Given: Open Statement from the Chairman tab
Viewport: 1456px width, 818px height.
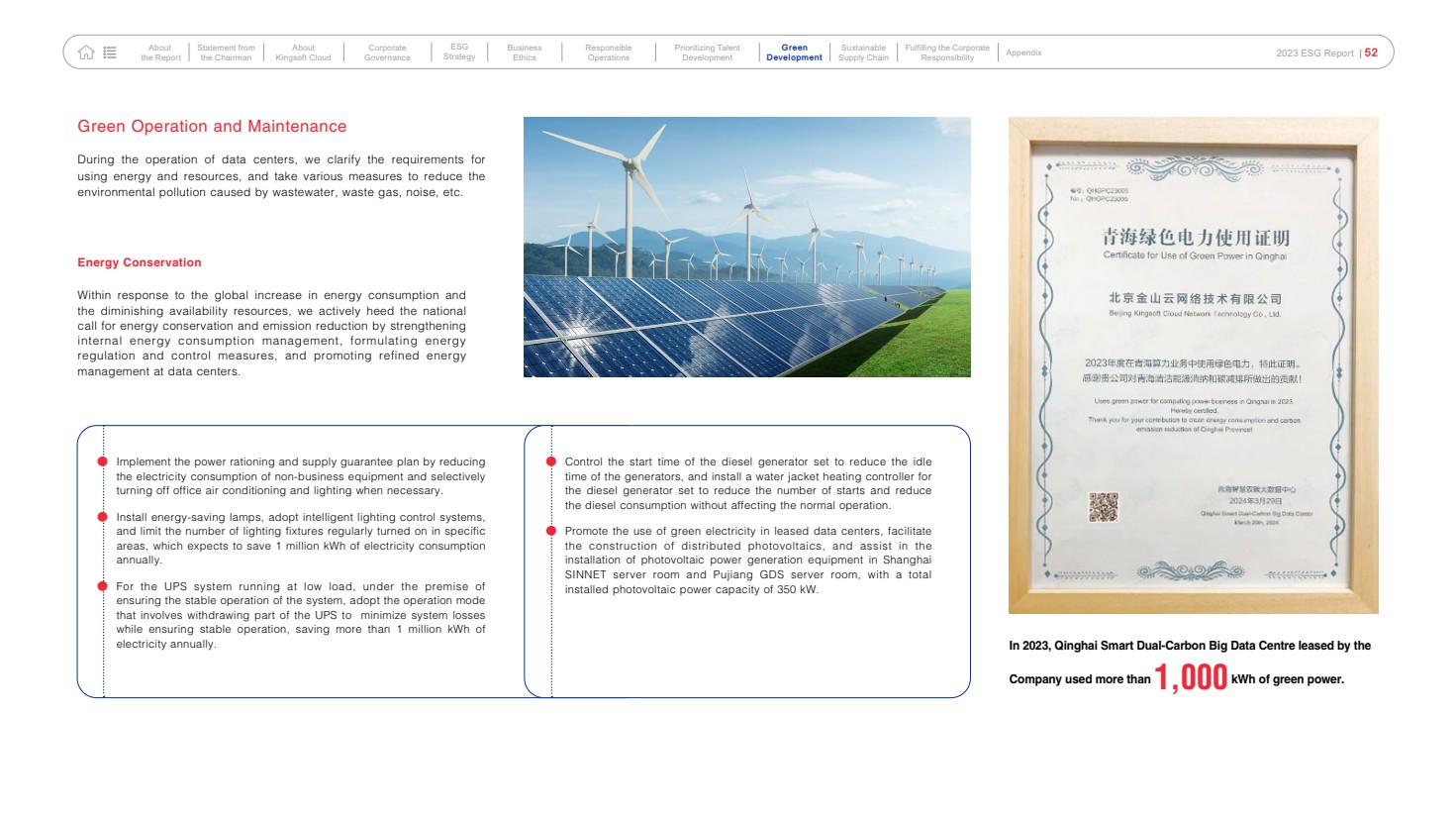Looking at the screenshot, I should pos(226,52).
